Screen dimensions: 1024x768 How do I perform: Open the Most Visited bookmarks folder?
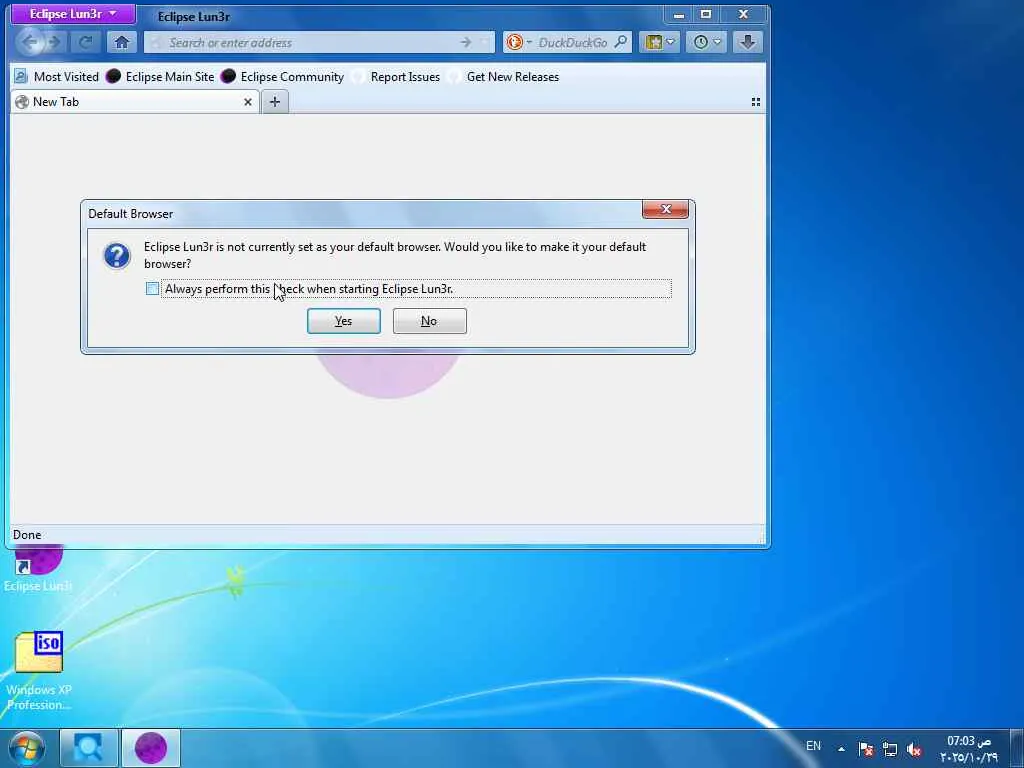point(57,76)
